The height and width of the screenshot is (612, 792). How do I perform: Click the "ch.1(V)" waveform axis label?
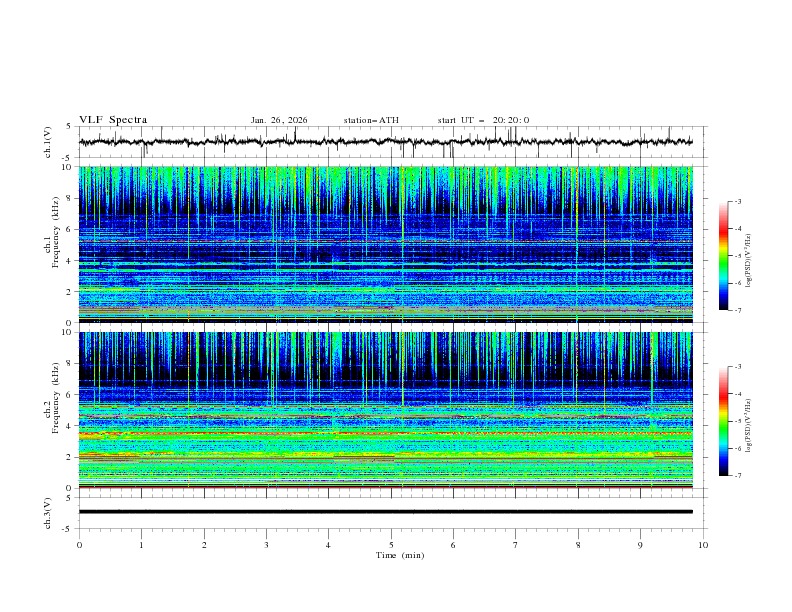click(48, 142)
